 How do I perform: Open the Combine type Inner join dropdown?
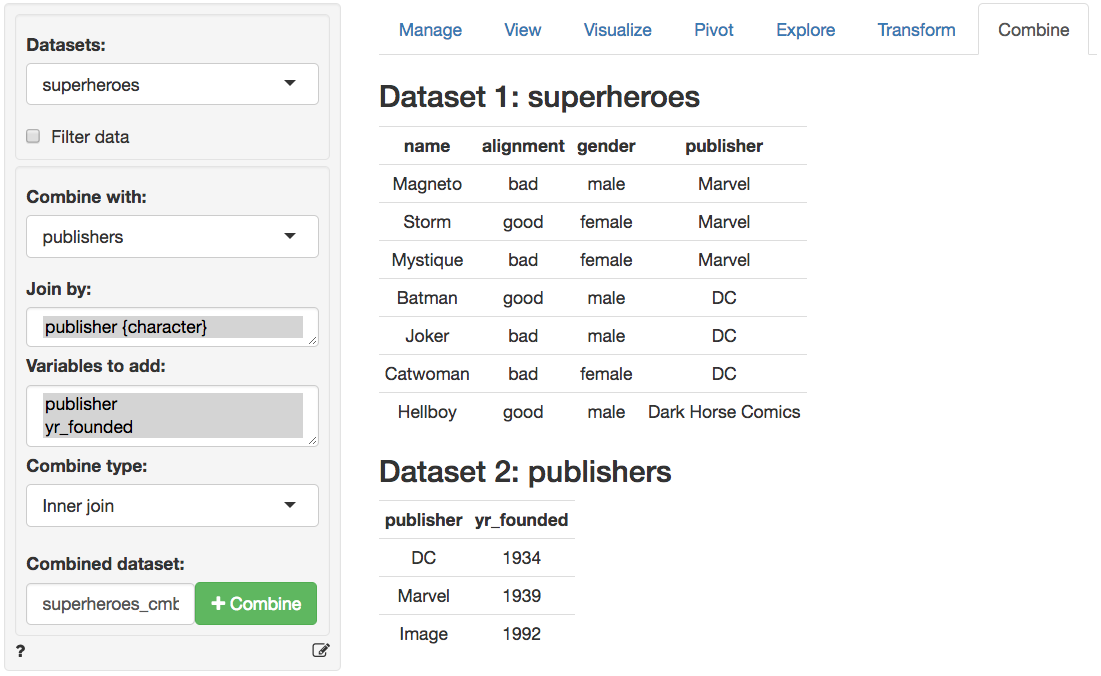tap(172, 506)
